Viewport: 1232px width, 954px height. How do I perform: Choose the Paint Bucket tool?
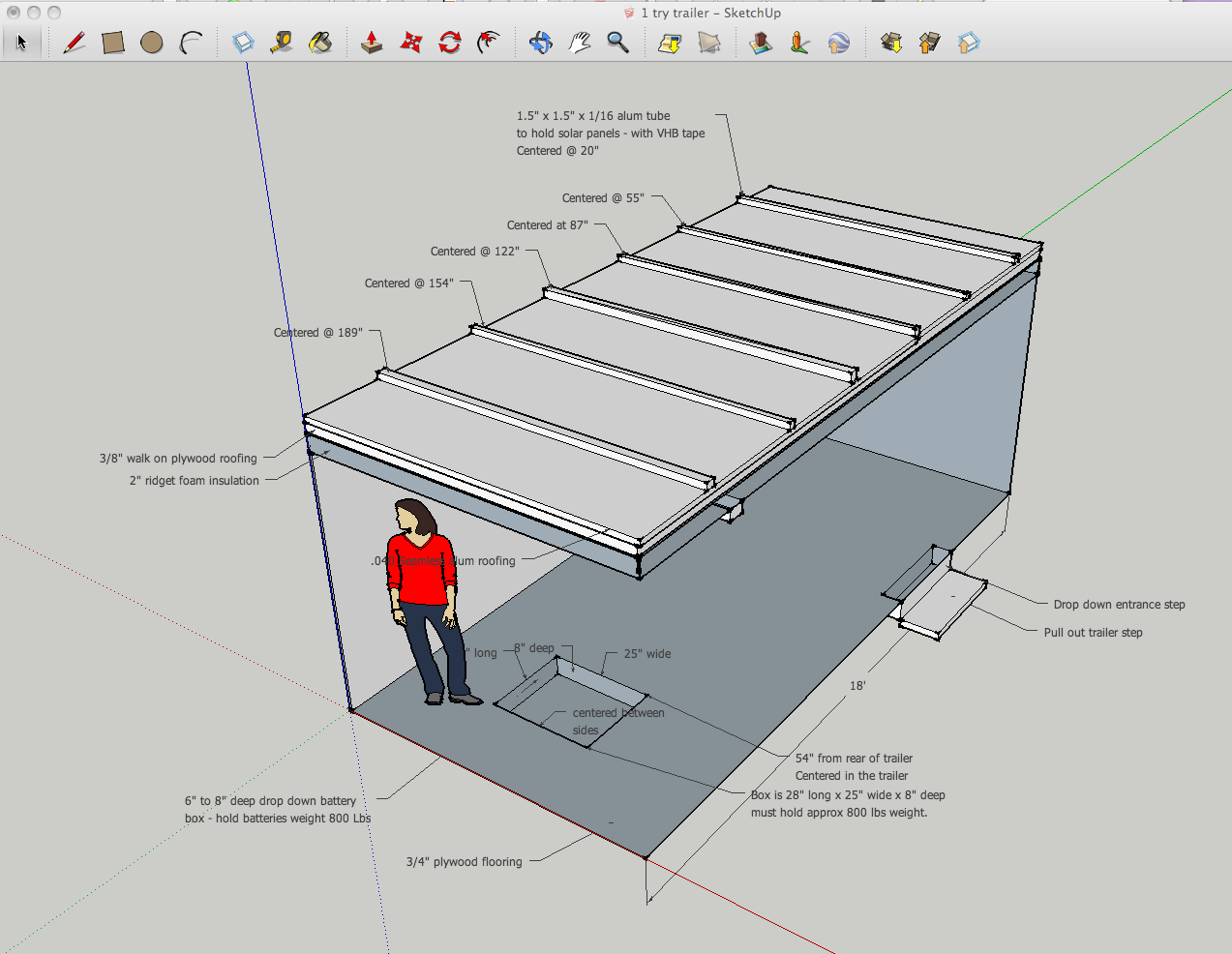pyautogui.click(x=320, y=43)
